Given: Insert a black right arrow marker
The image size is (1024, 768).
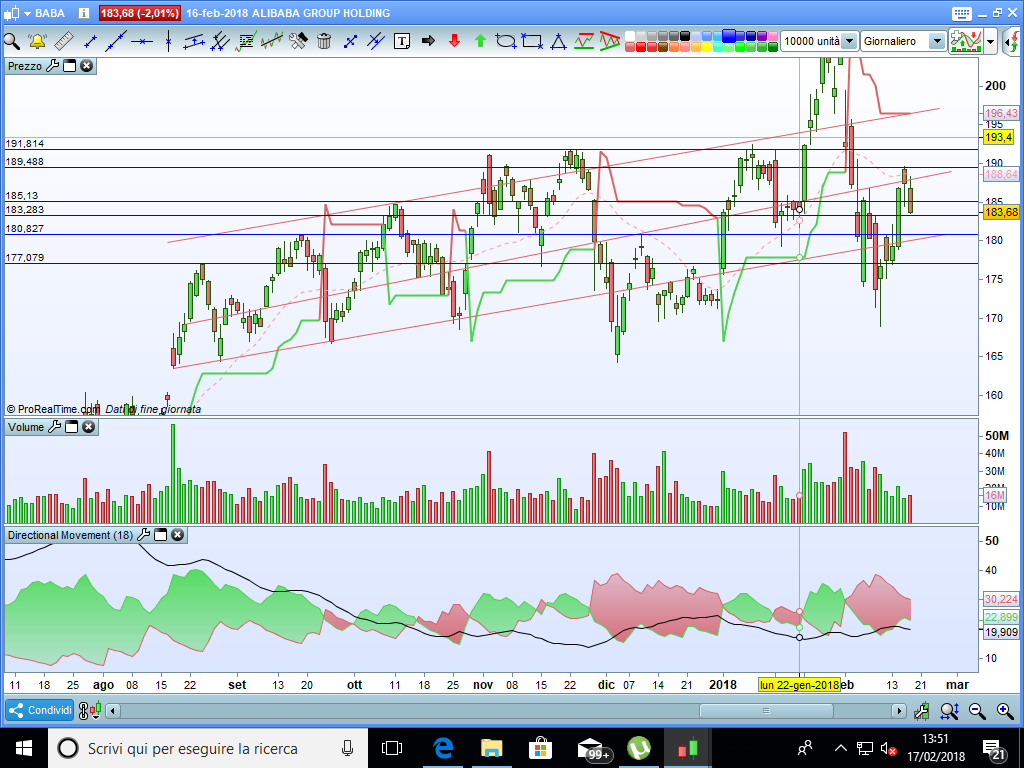Looking at the screenshot, I should coord(428,41).
